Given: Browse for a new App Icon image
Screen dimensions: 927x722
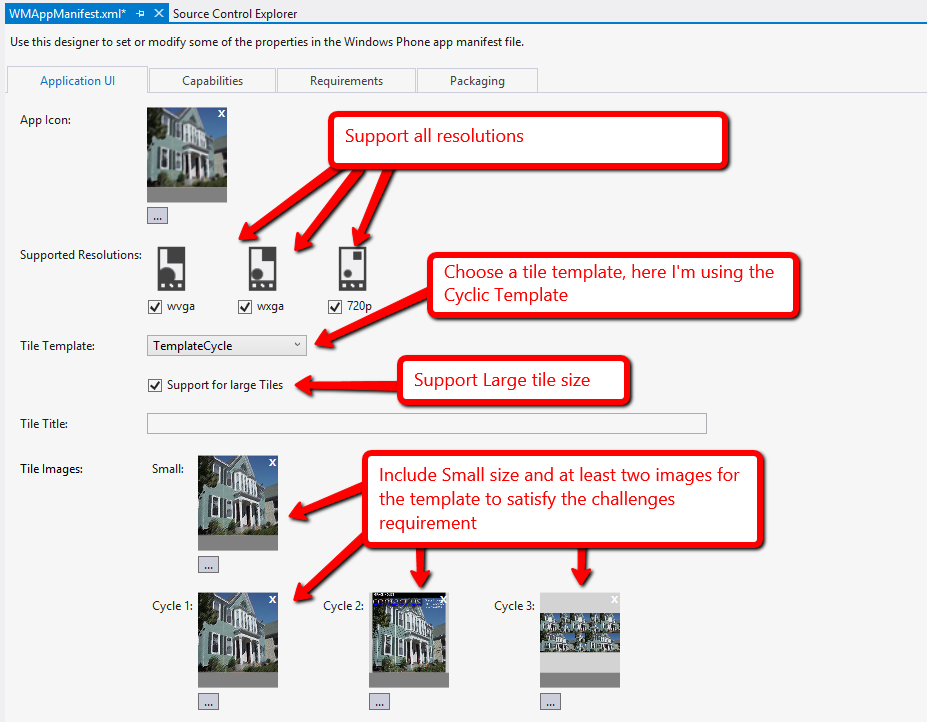Looking at the screenshot, I should [x=158, y=215].
